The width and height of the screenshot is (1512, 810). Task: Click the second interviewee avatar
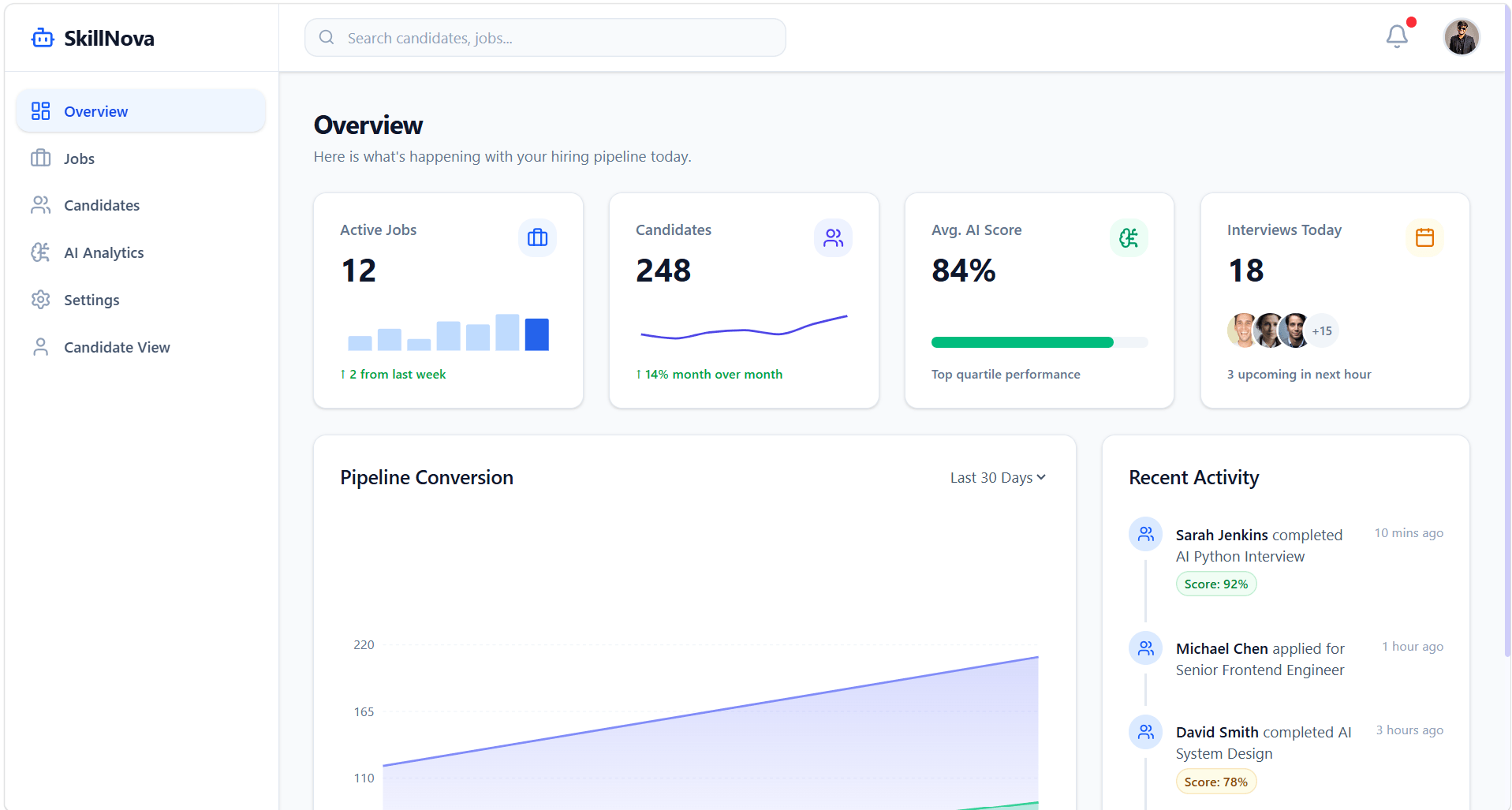click(x=1269, y=331)
